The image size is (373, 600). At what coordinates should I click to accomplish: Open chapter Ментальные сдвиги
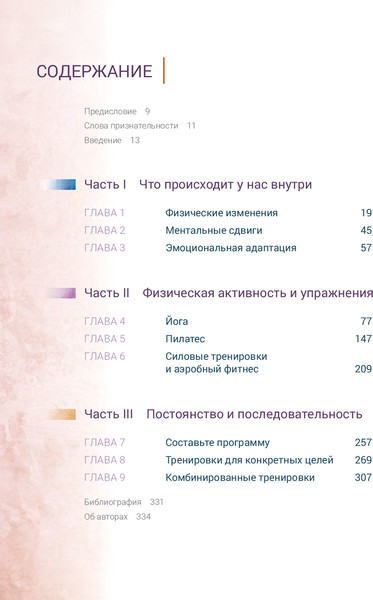[x=214, y=230]
